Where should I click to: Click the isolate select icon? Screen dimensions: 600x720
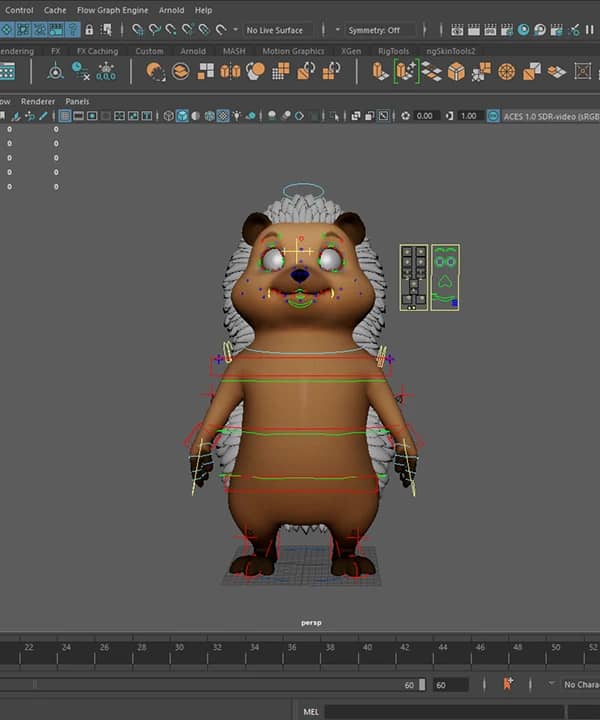coord(334,116)
